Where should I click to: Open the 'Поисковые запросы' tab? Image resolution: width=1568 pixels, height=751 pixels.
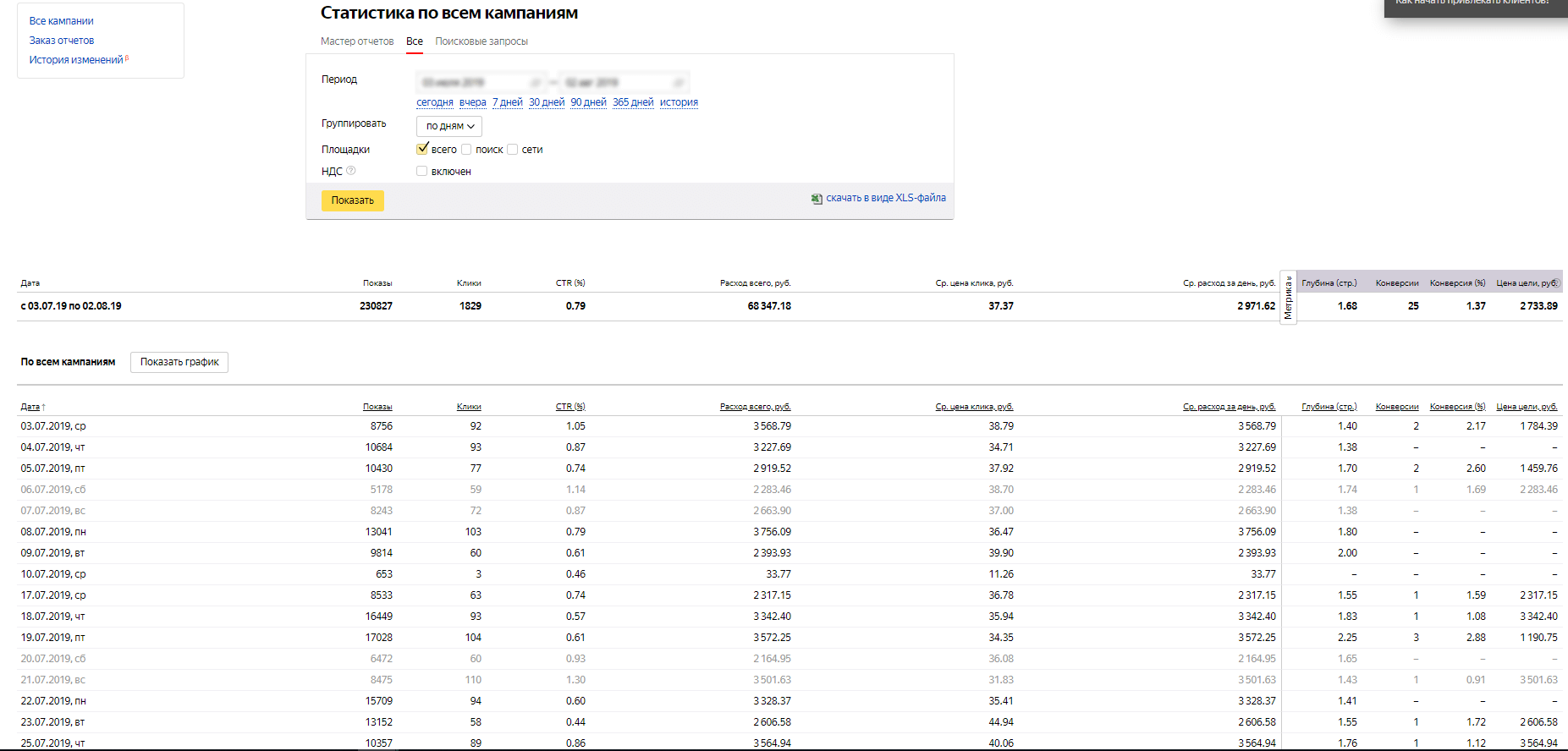pos(481,41)
